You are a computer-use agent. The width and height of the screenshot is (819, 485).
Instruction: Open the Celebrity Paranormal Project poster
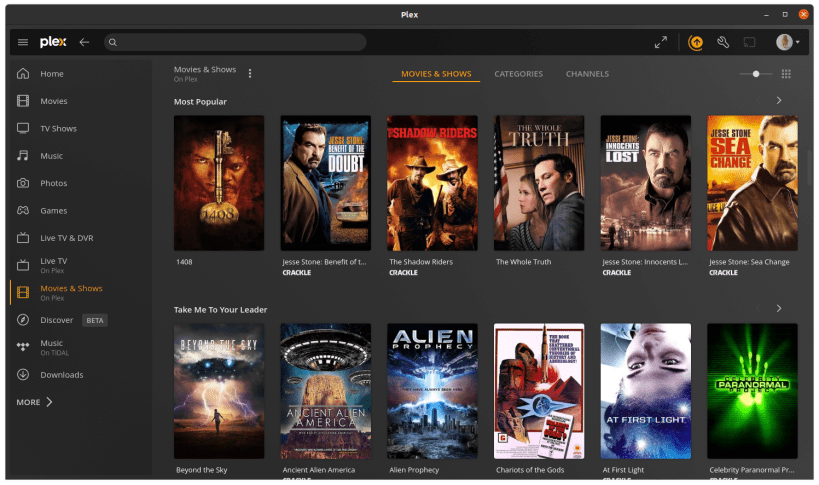tap(752, 391)
